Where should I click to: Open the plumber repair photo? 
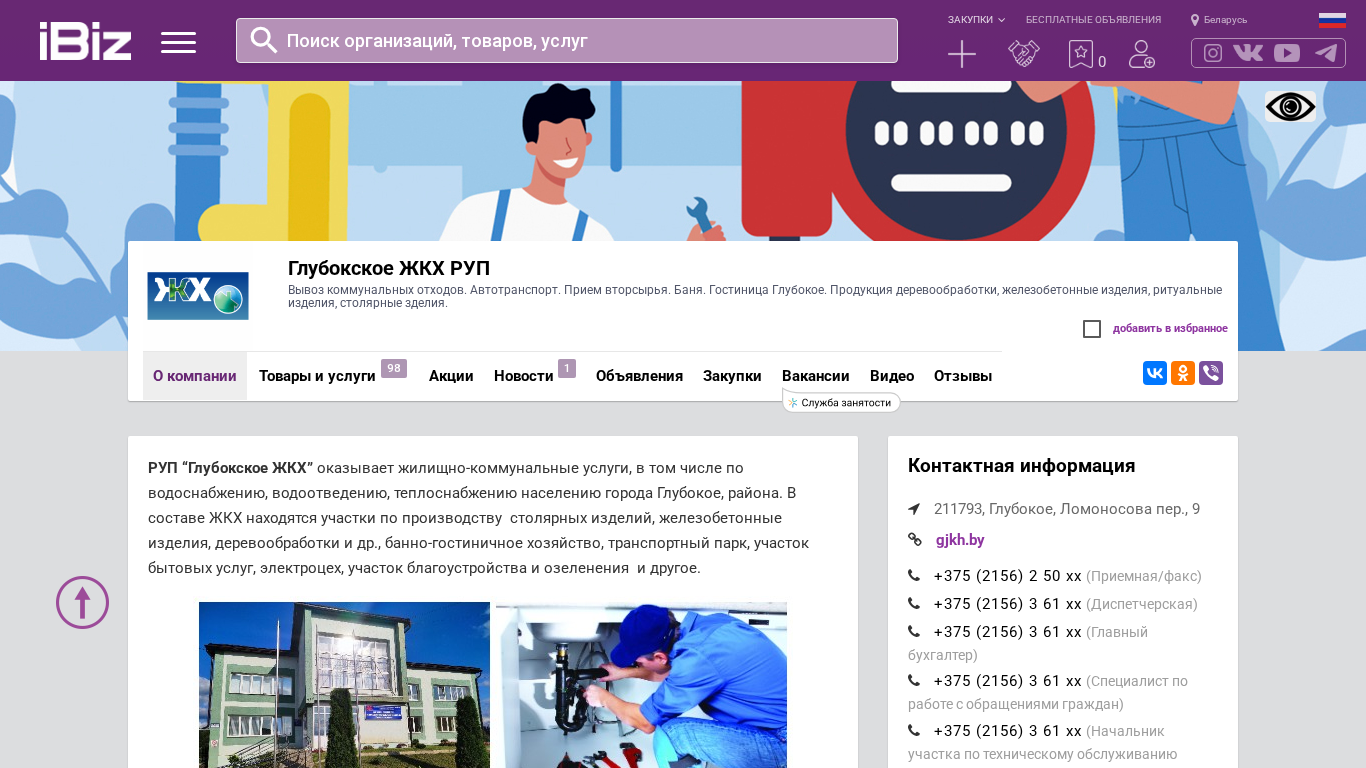pos(641,685)
